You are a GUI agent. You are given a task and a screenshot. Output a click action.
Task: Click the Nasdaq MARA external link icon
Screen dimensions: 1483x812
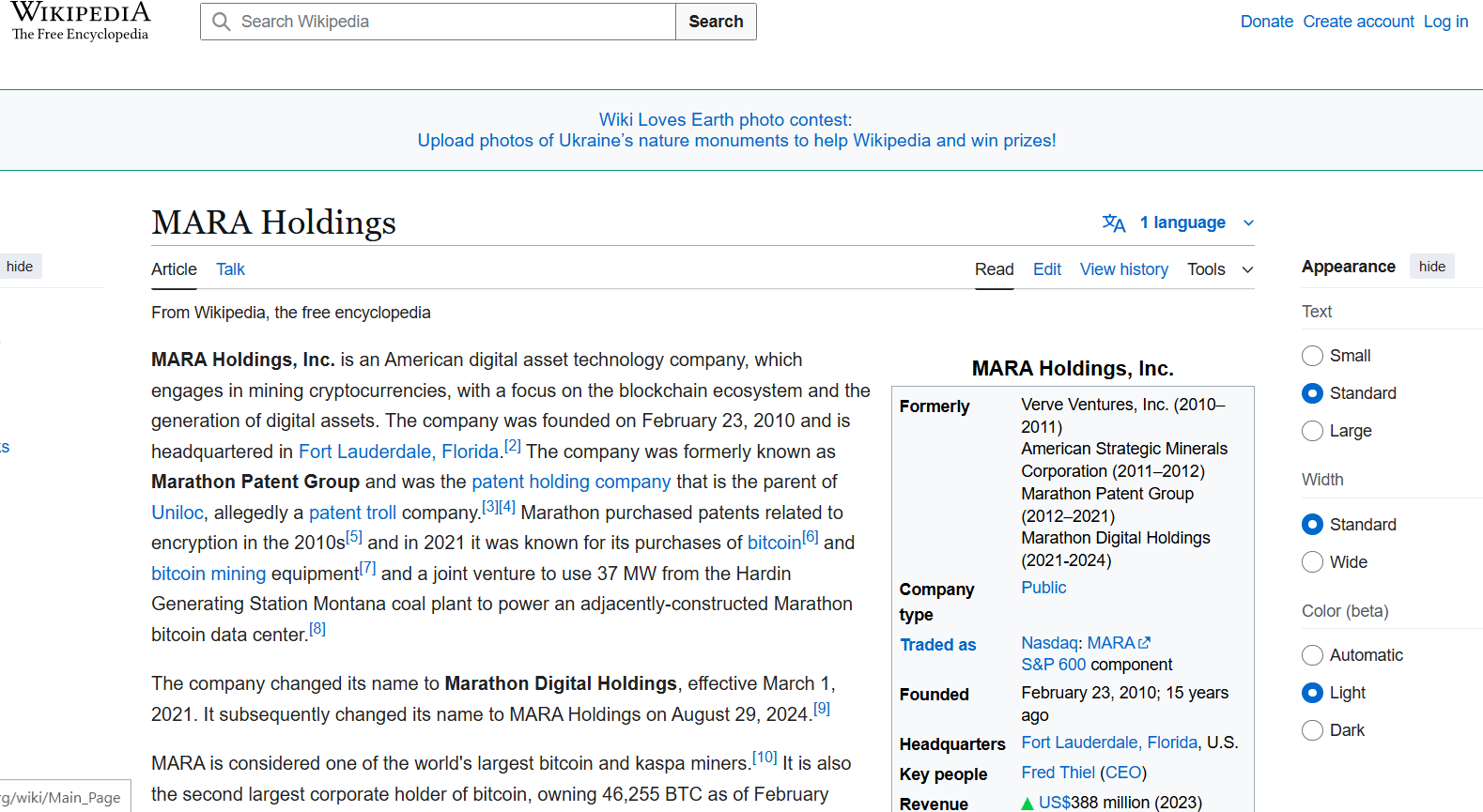pyautogui.click(x=1144, y=643)
